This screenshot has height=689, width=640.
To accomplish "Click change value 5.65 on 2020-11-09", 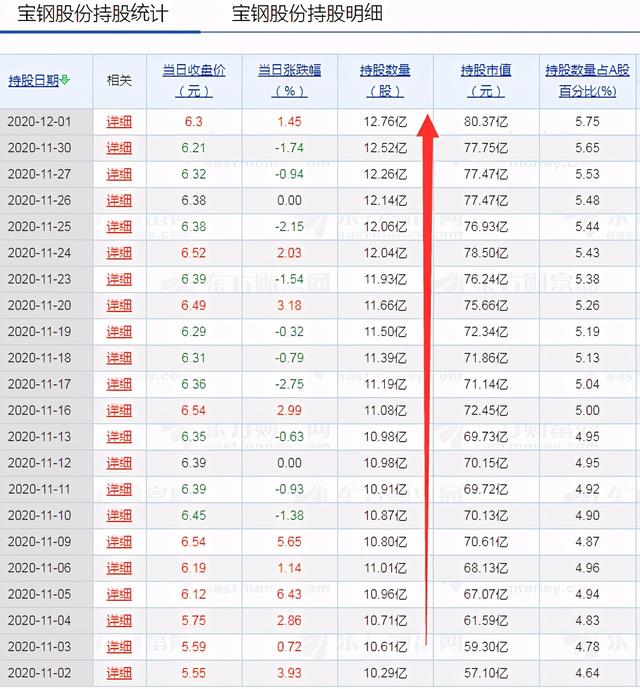I will tap(289, 542).
